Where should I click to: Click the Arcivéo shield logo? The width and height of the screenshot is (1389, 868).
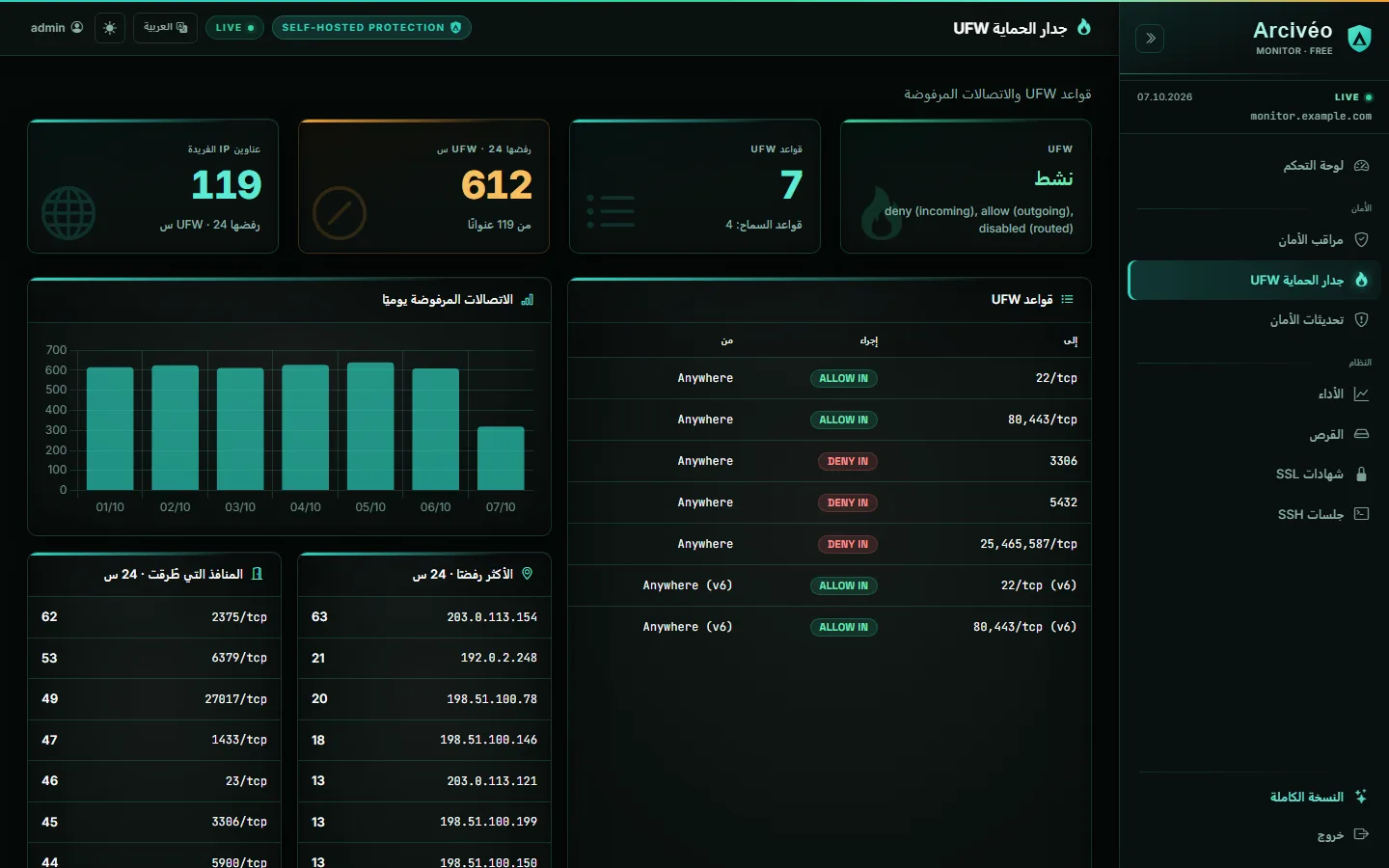(x=1359, y=39)
